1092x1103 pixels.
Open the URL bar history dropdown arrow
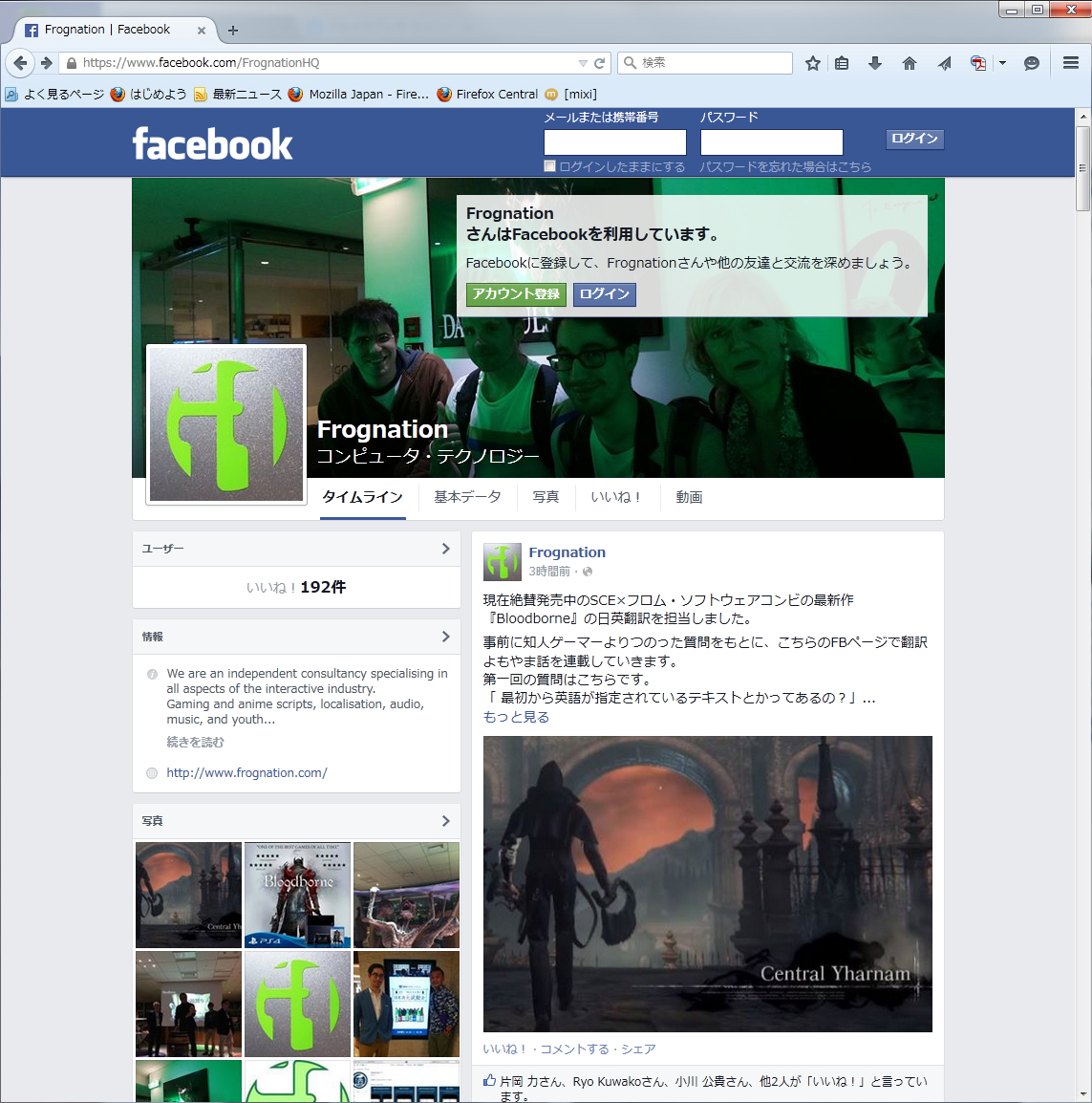tap(583, 63)
